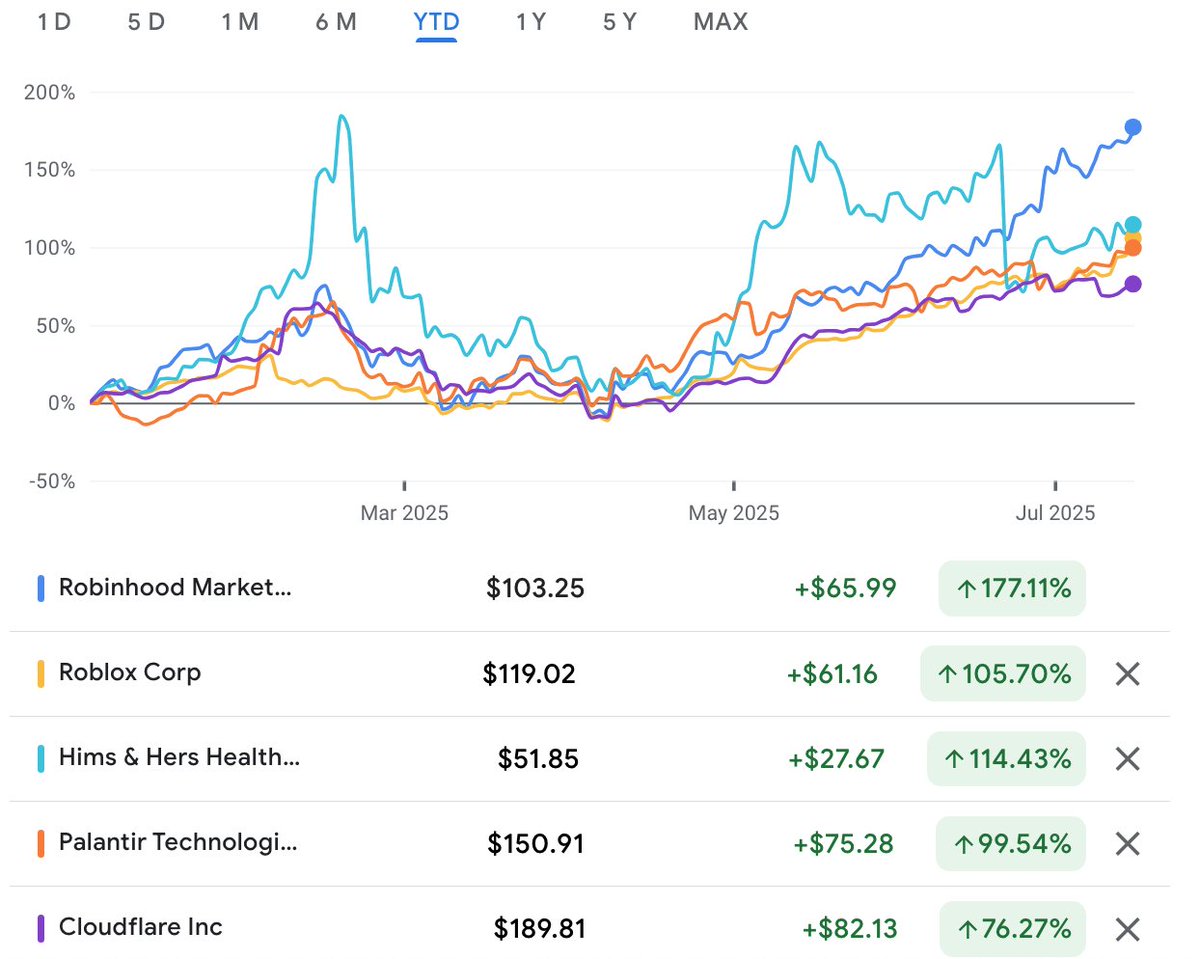Click the Roblox 105.70% gain badge
This screenshot has height=959, width=1200.
[x=1003, y=674]
